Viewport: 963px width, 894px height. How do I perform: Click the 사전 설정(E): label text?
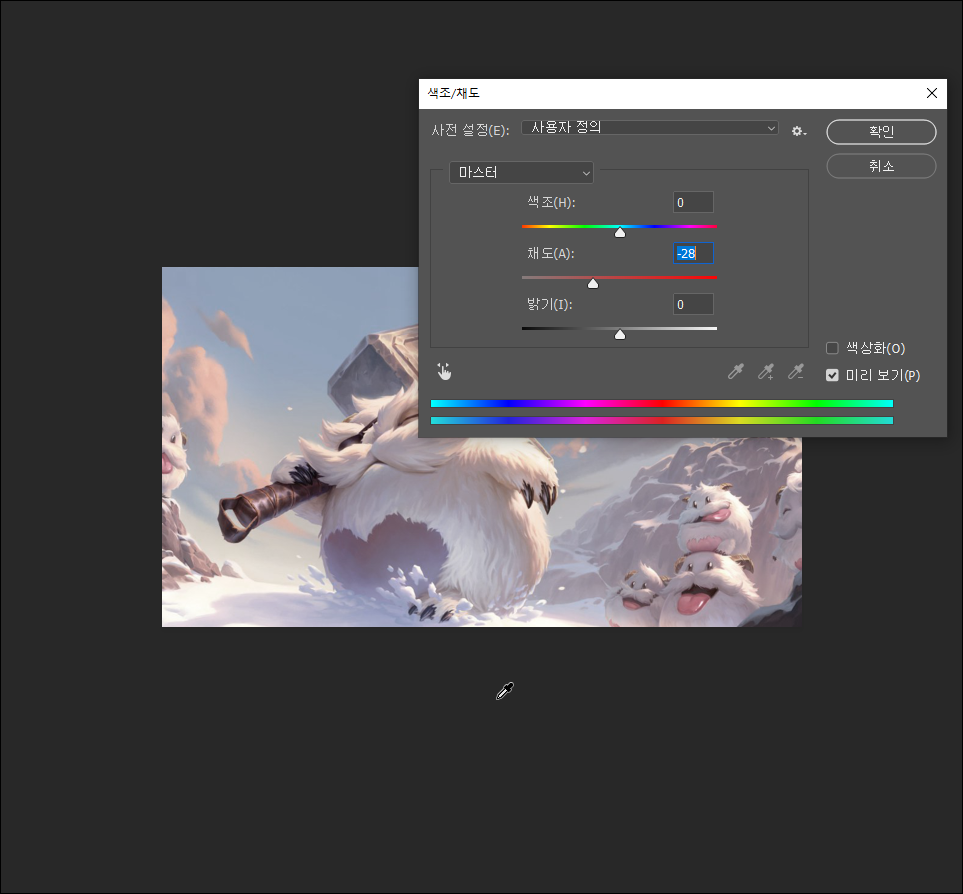coord(470,130)
